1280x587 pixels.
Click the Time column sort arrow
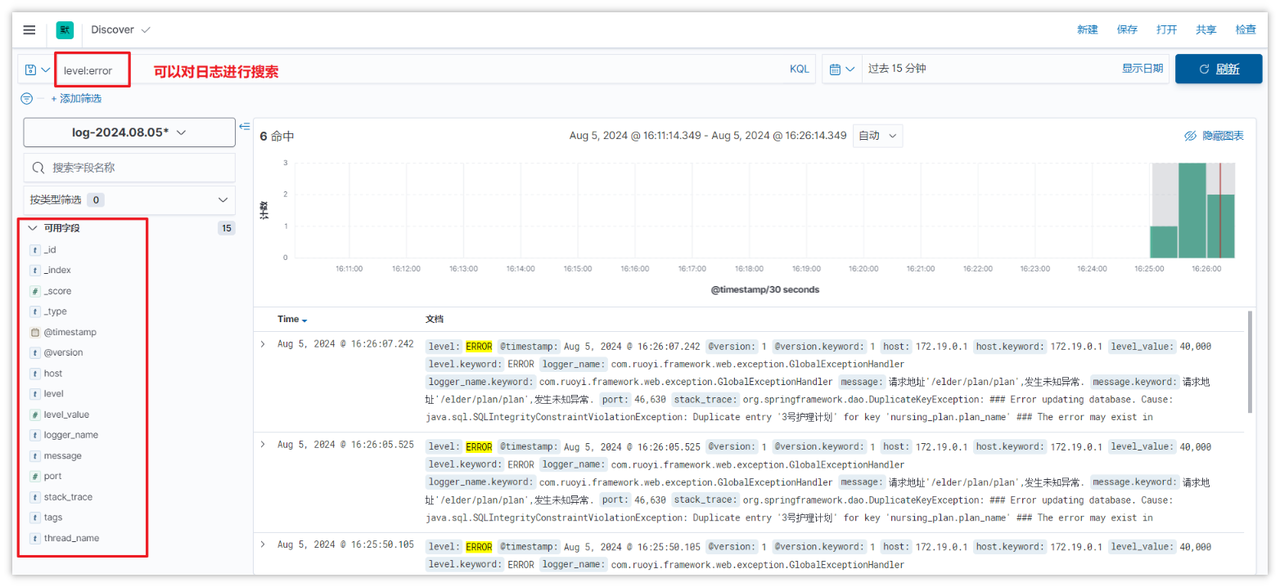pos(304,320)
